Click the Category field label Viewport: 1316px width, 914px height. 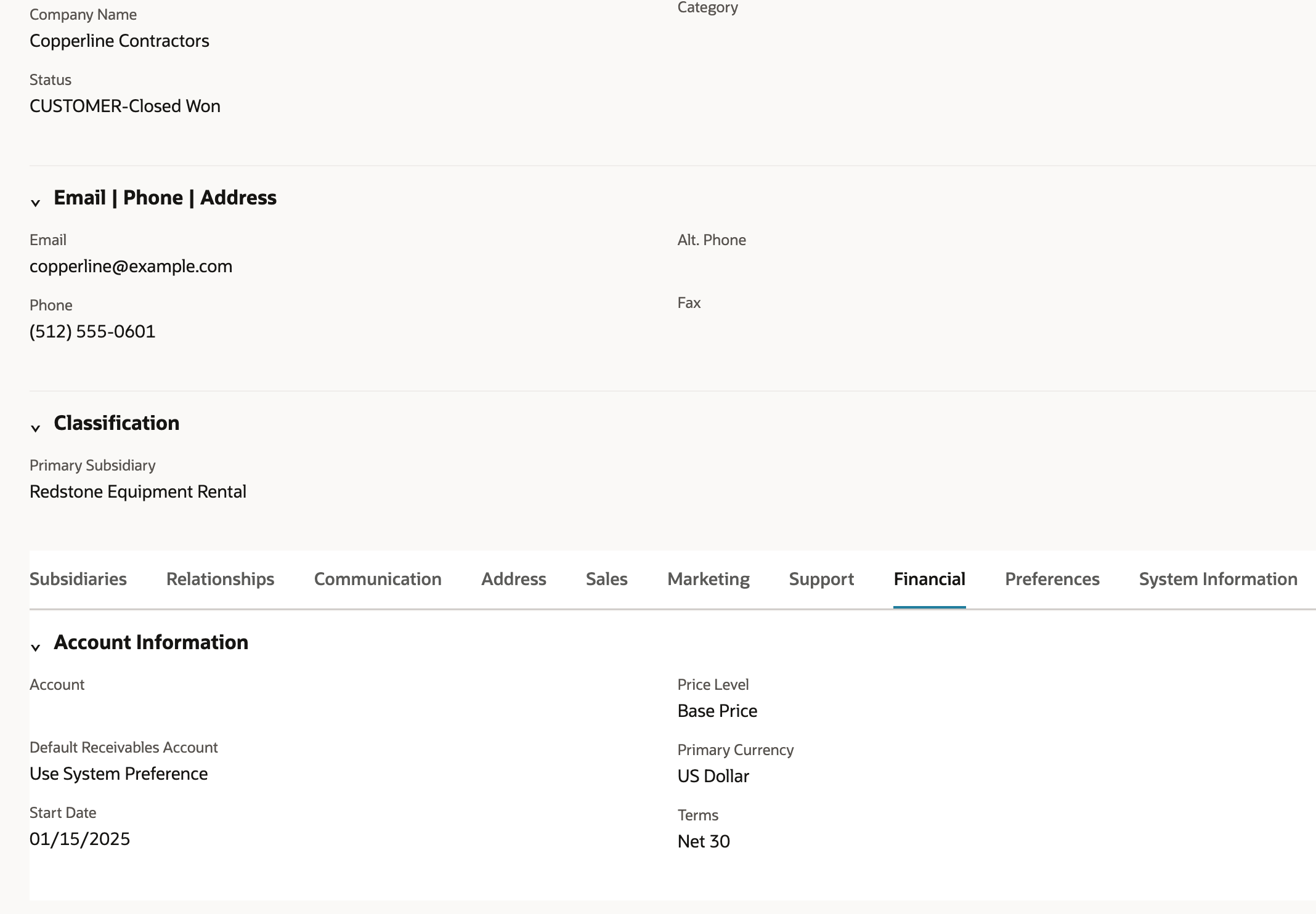point(708,7)
